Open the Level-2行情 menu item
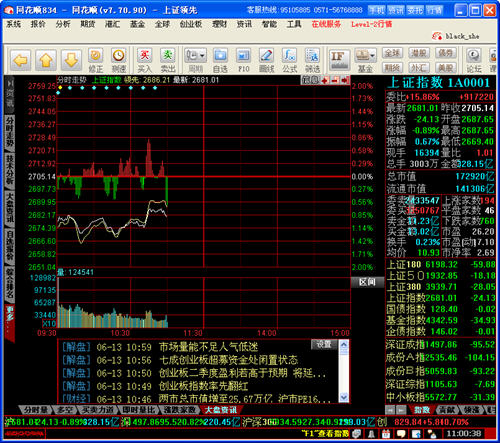The width and height of the screenshot is (500, 443). point(372,24)
